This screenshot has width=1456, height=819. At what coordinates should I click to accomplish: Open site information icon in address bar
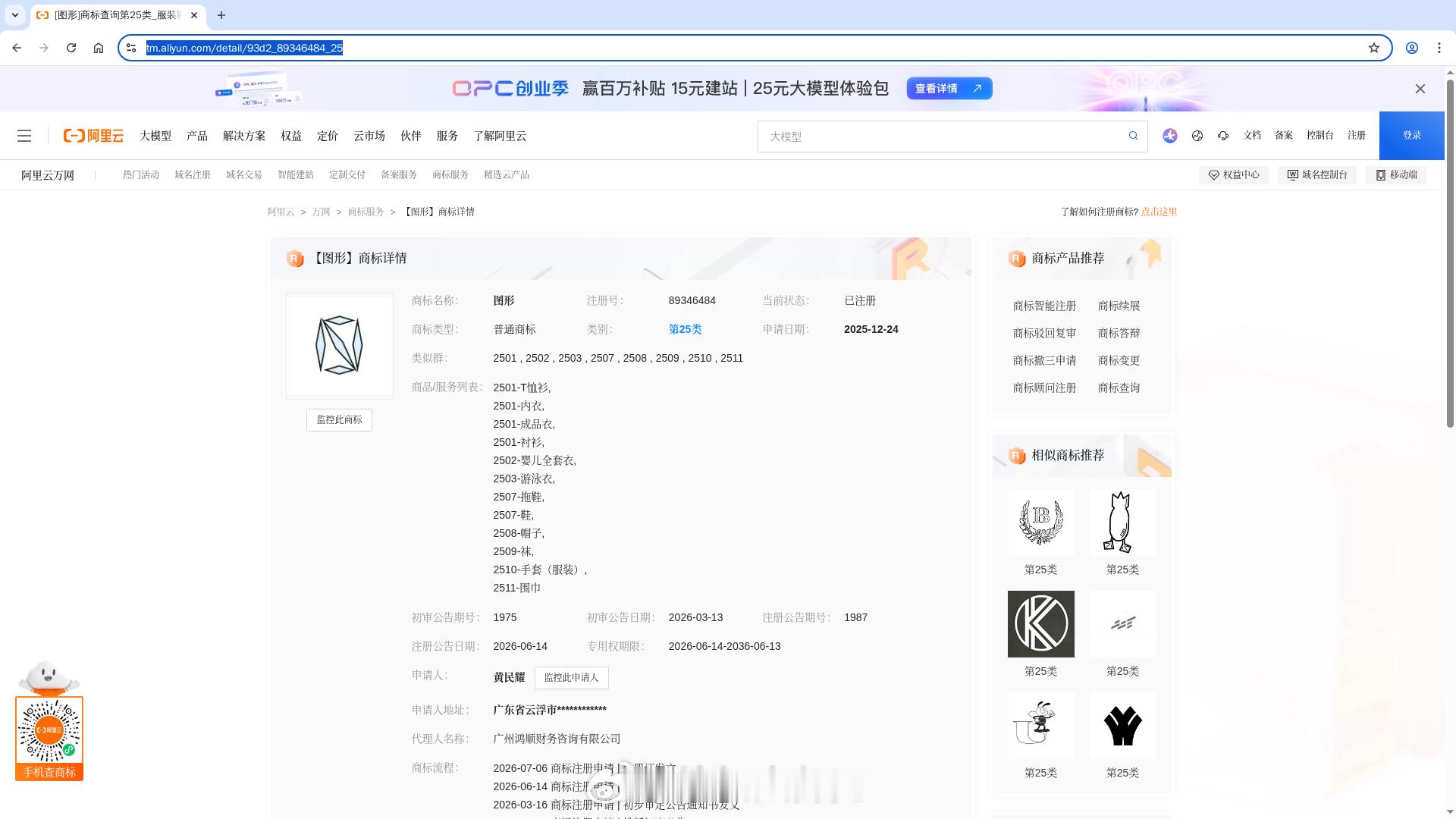131,48
